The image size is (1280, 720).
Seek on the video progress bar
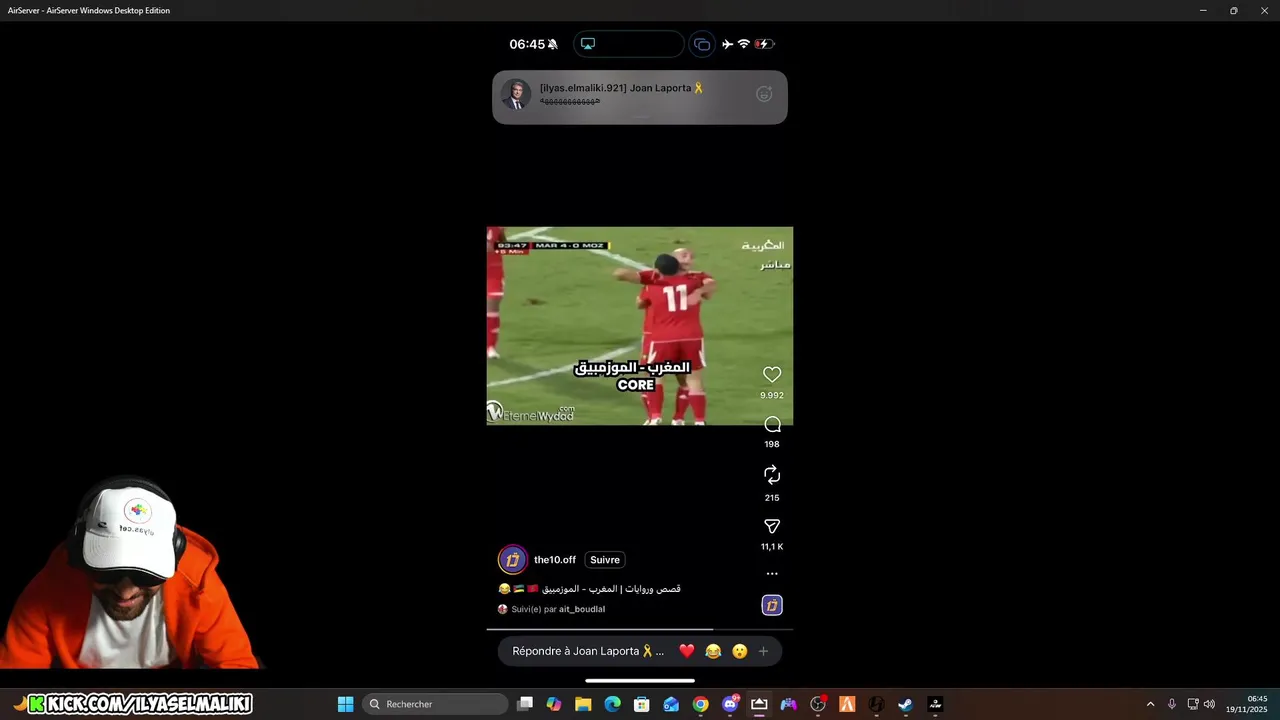click(x=640, y=630)
